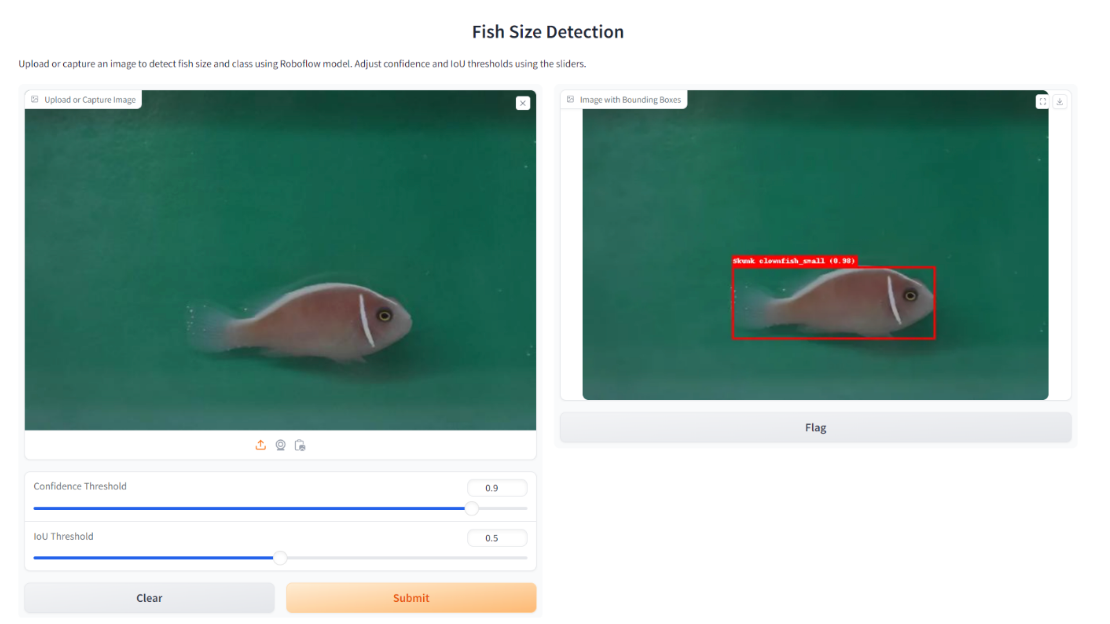Click the unfilled end of the Confidence slider track
Screen dimensions: 1110x624
tap(505, 508)
